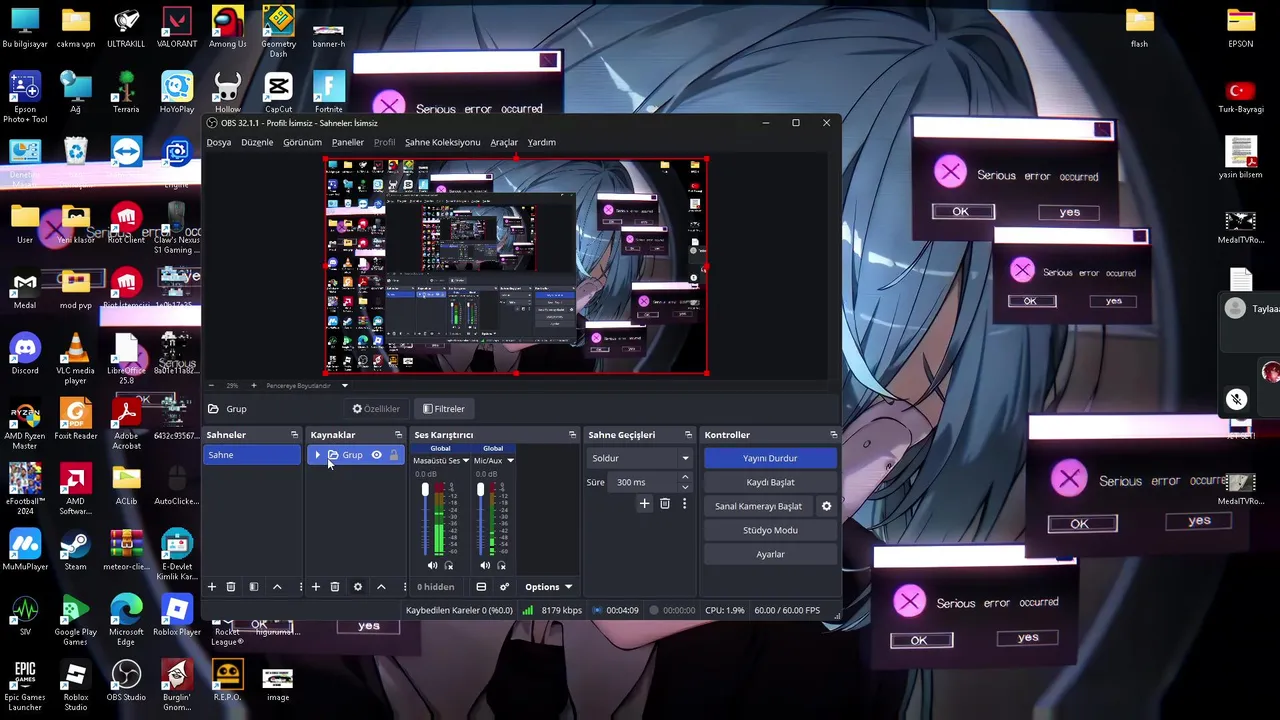Add a new source in Kaynaklar panel
1280x720 pixels.
[316, 587]
